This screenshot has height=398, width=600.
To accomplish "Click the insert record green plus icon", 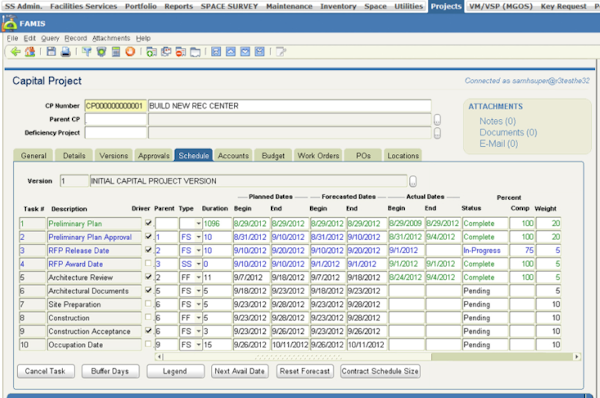I will pyautogui.click(x=152, y=52).
